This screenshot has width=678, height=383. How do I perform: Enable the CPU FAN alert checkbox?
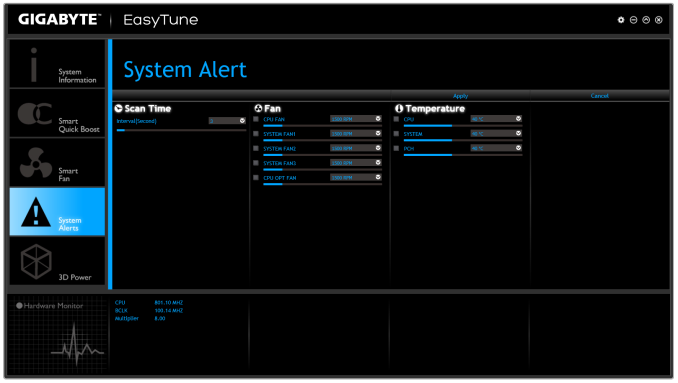(256, 119)
